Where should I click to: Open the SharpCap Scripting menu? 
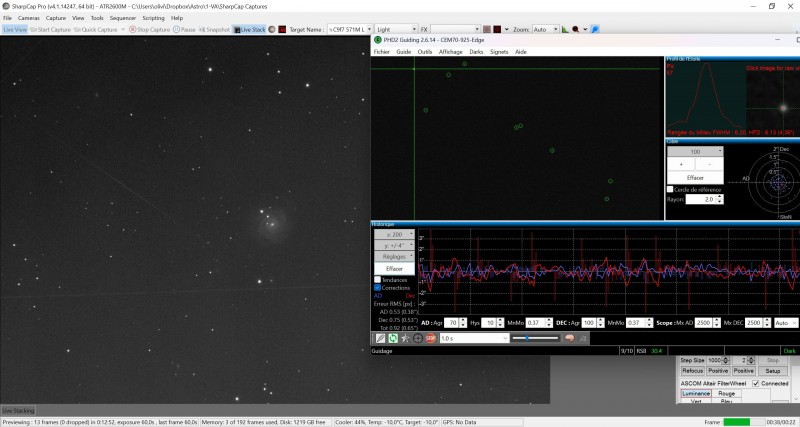(x=153, y=18)
